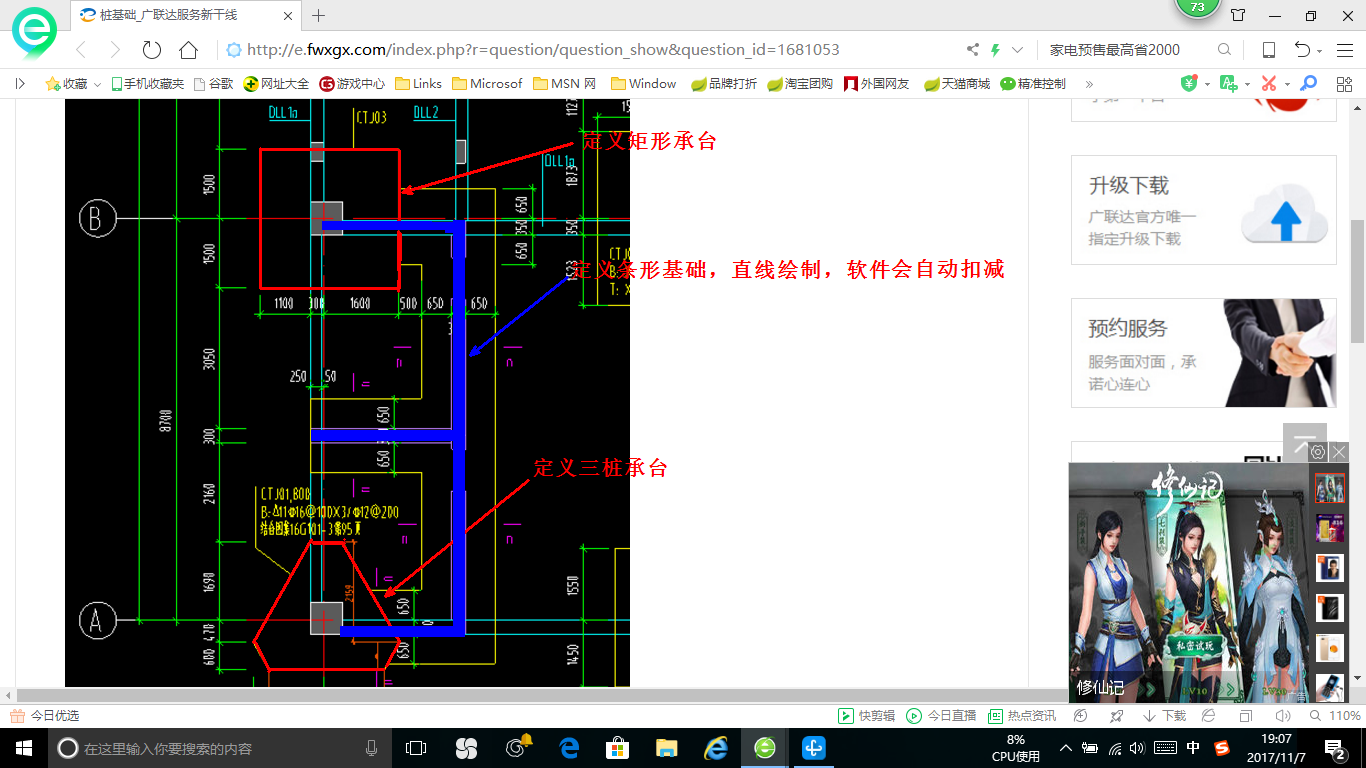Show more bookmarks with double chevron
The height and width of the screenshot is (768, 1366).
[1089, 84]
